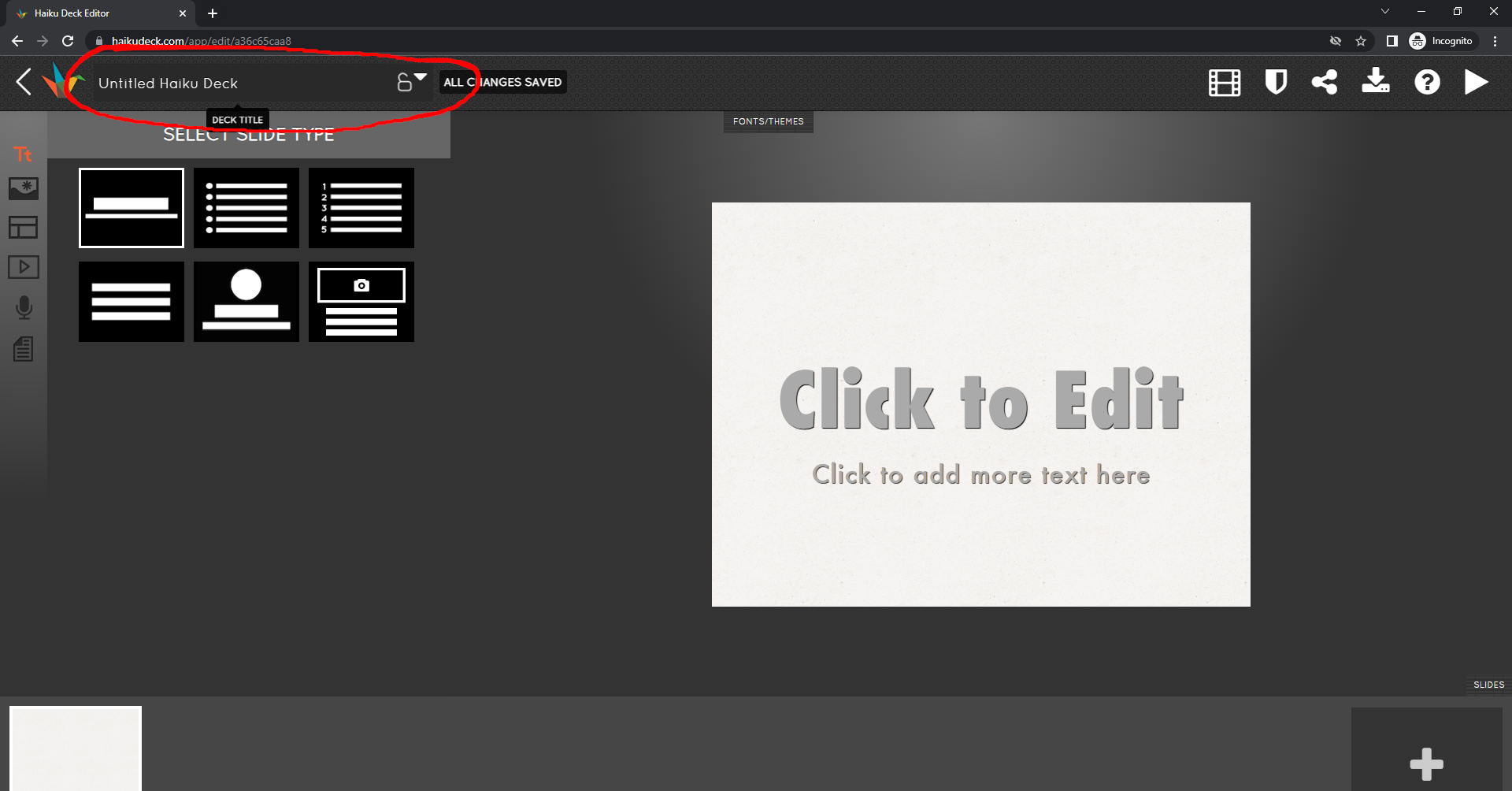Click the 'Click to Edit' headline text

pyautogui.click(x=981, y=399)
